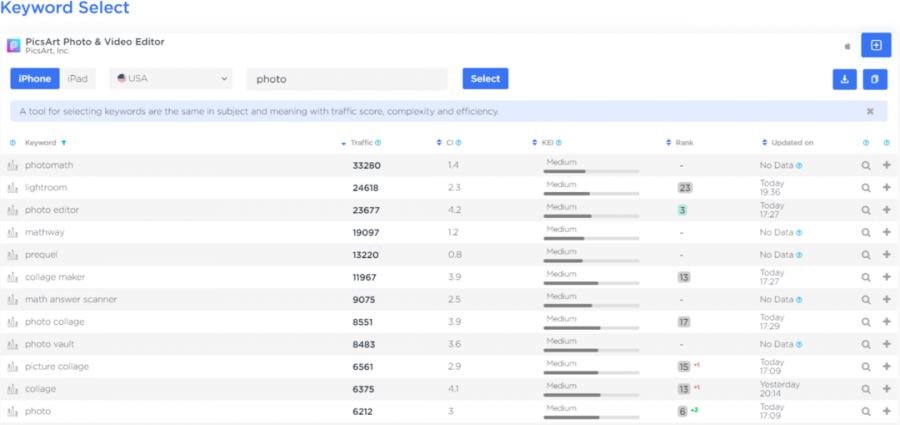Viewport: 900px width, 425px height.
Task: Add collage maker keyword with plus icon
Action: pyautogui.click(x=886, y=277)
